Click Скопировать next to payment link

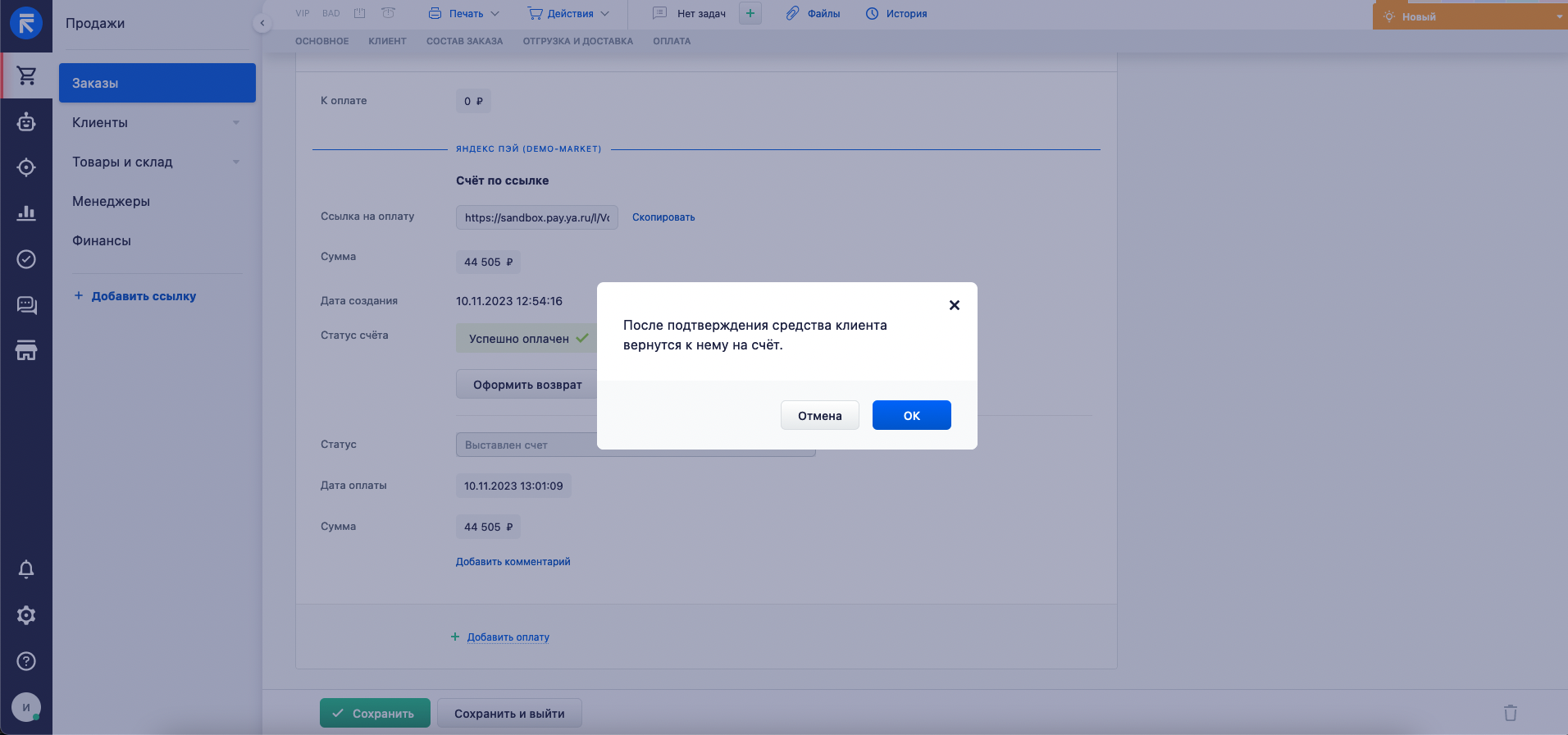click(x=663, y=217)
